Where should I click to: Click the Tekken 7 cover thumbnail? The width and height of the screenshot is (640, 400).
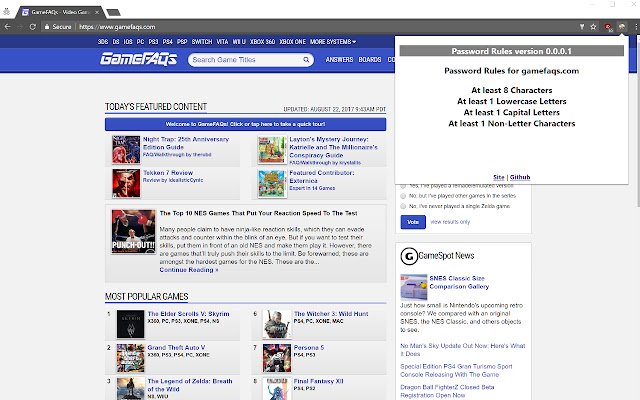[x=126, y=184]
